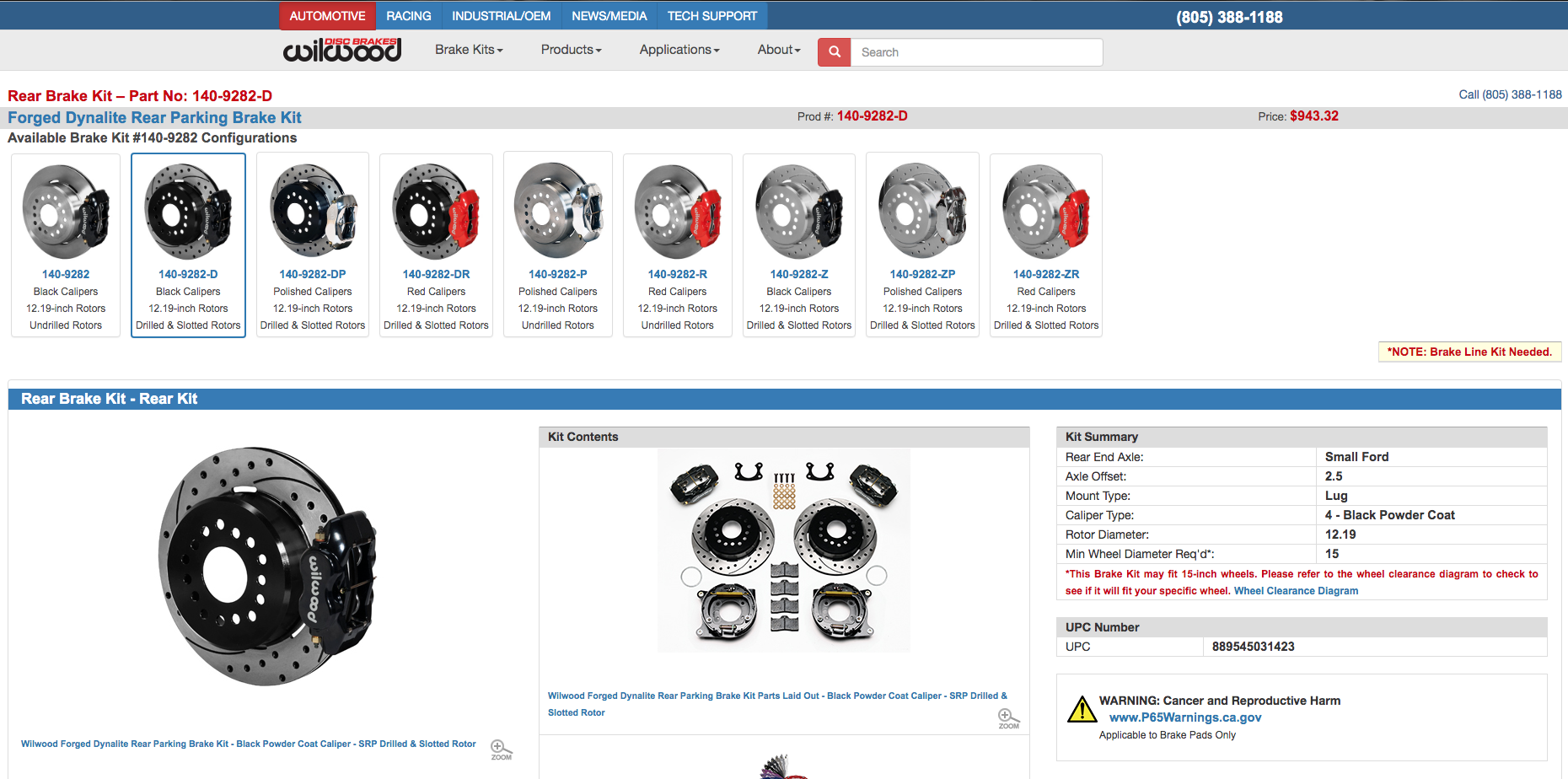
Task: Select the 140-9282 configuration thumbnail
Action: tap(66, 211)
